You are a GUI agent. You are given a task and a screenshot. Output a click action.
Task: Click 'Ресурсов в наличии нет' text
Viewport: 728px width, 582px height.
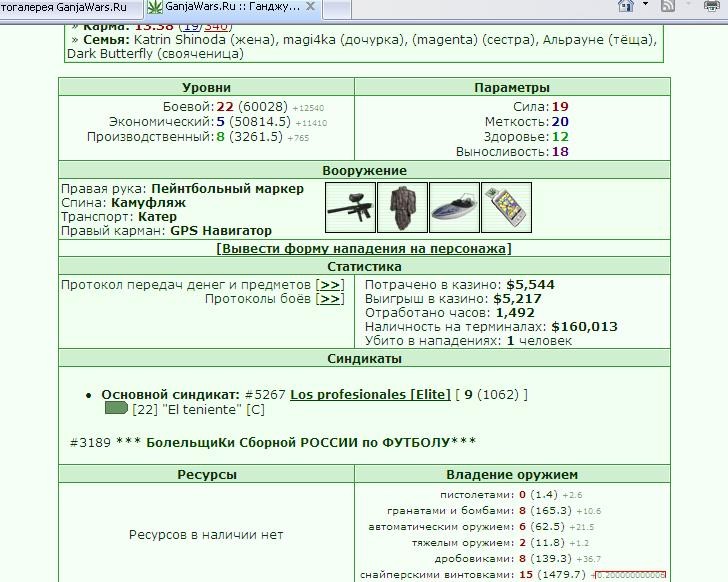(206, 535)
